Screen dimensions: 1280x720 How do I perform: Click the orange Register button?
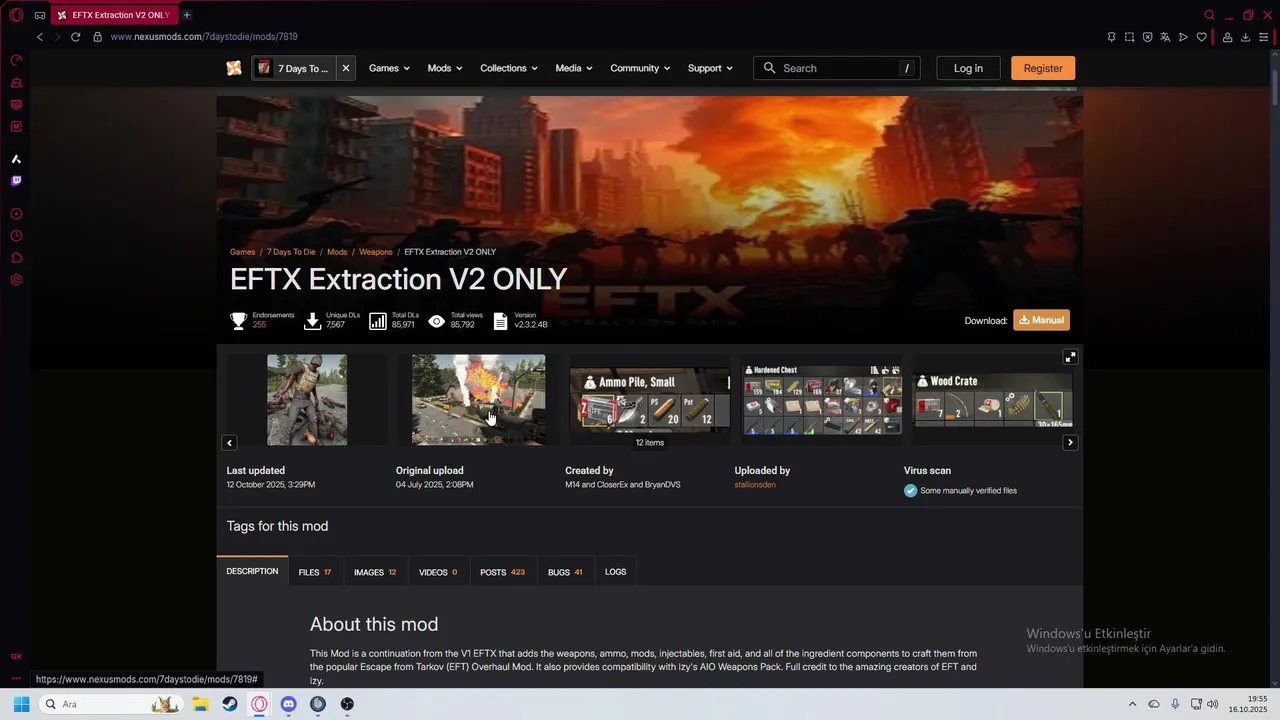point(1043,68)
